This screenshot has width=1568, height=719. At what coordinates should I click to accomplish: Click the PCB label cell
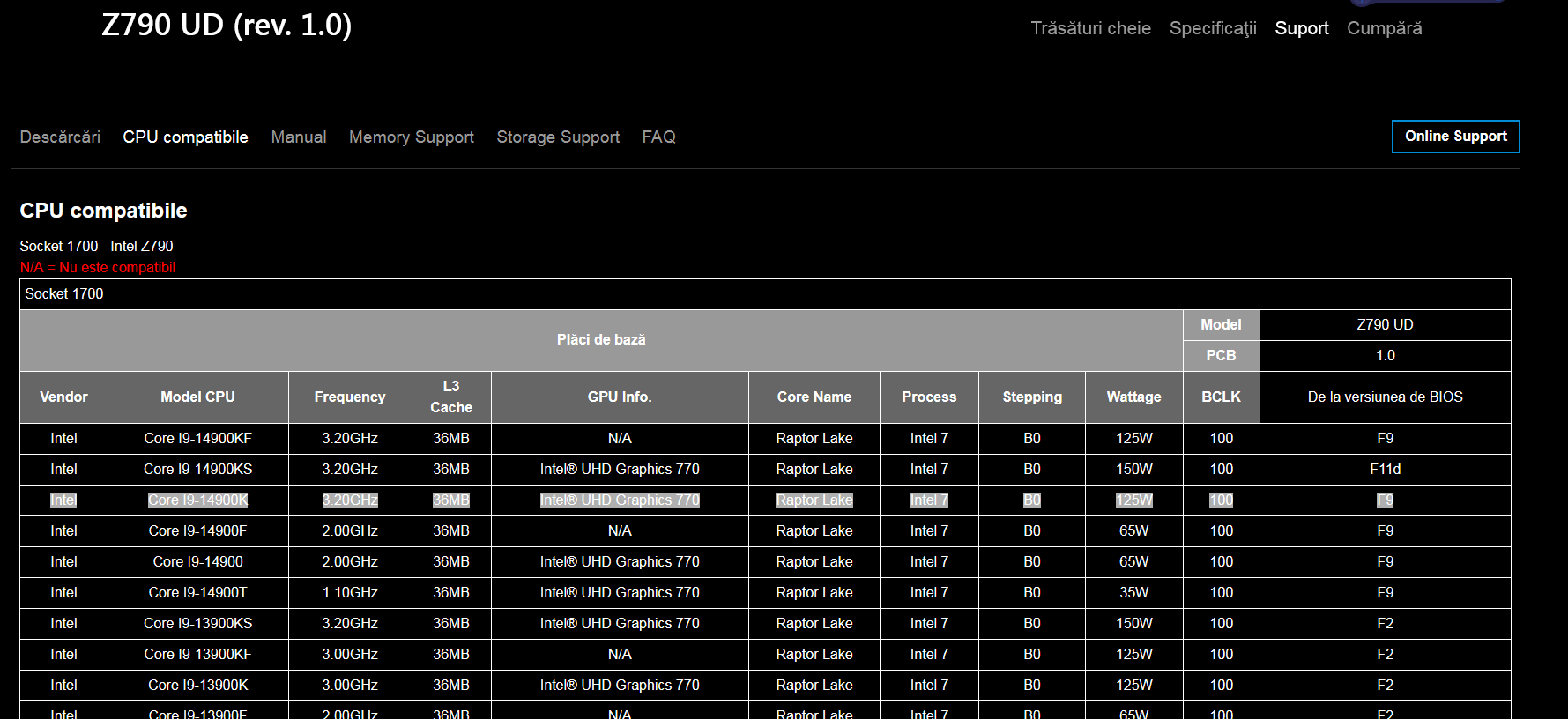click(1221, 356)
